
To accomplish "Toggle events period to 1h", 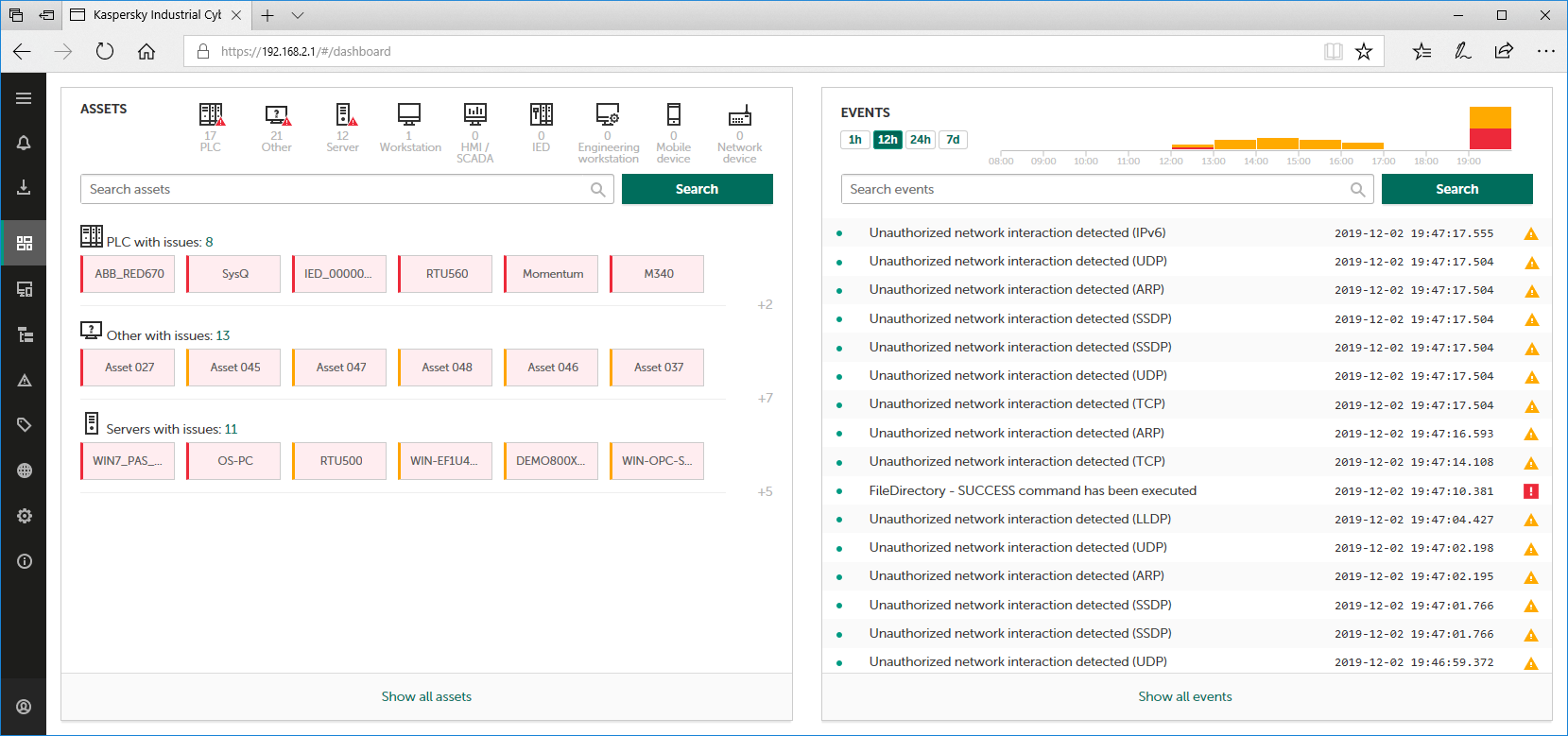I will [854, 140].
